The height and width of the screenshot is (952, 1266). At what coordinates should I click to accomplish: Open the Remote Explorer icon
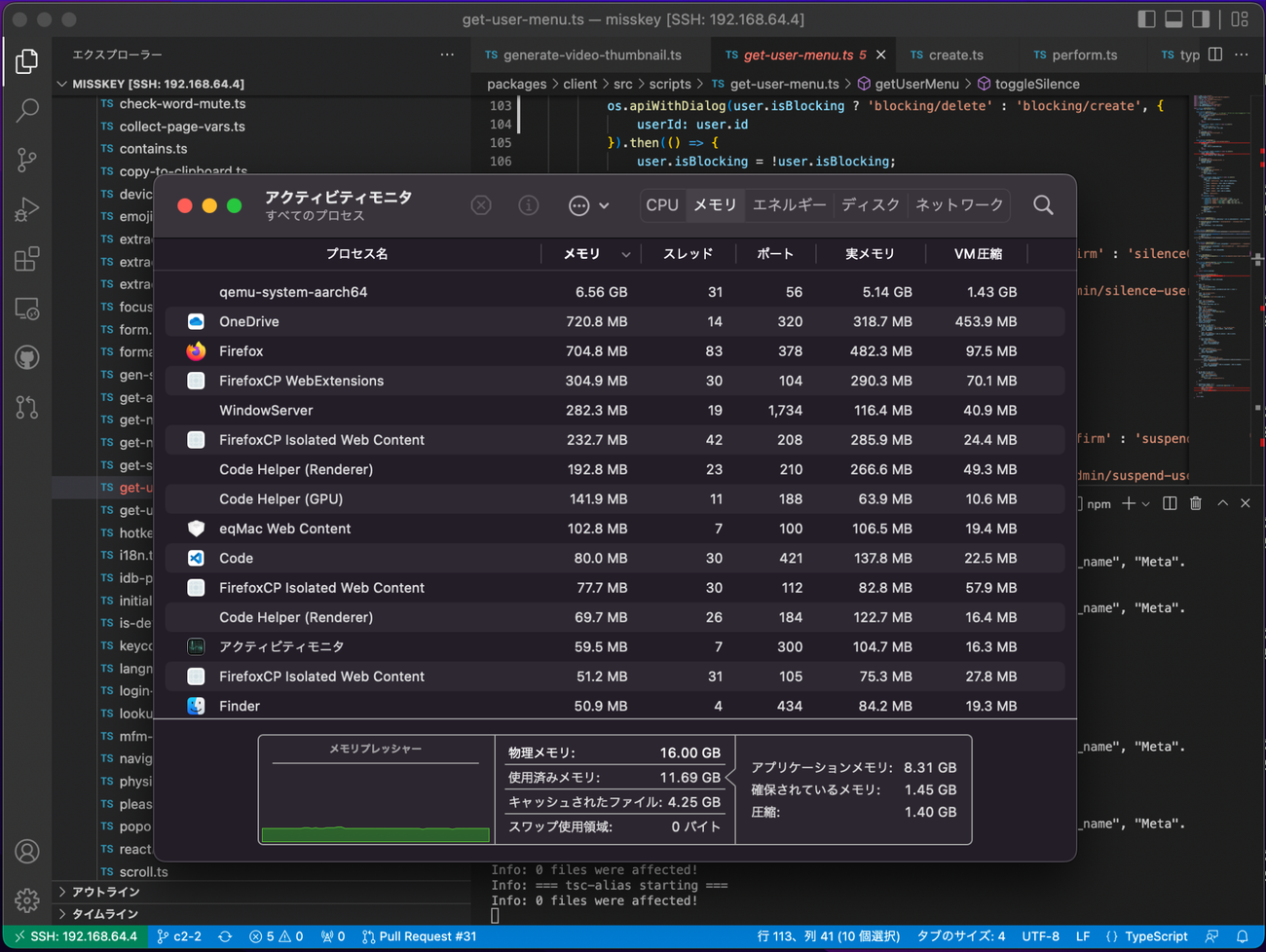[x=27, y=309]
